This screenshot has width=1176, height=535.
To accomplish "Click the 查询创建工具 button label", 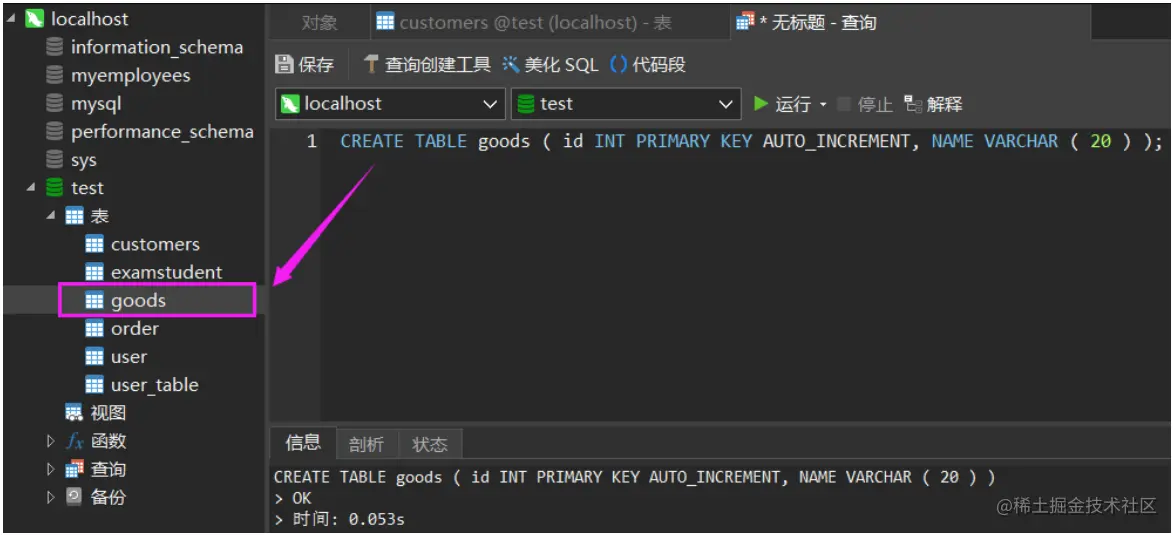I will click(437, 65).
